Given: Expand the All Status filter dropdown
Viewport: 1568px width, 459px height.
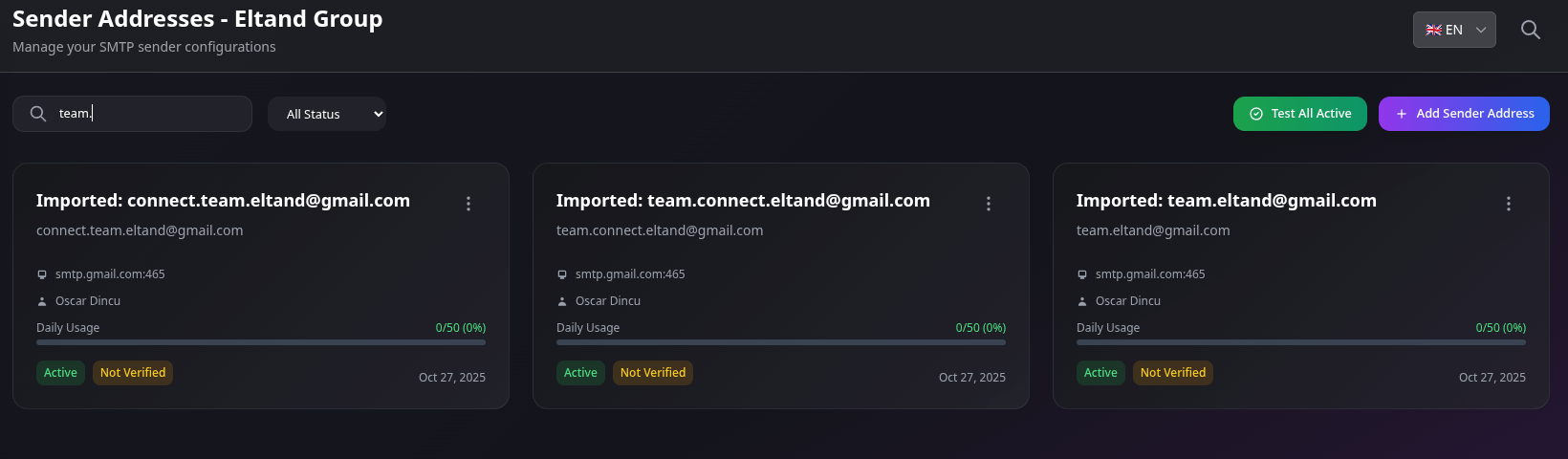Looking at the screenshot, I should coord(327,114).
